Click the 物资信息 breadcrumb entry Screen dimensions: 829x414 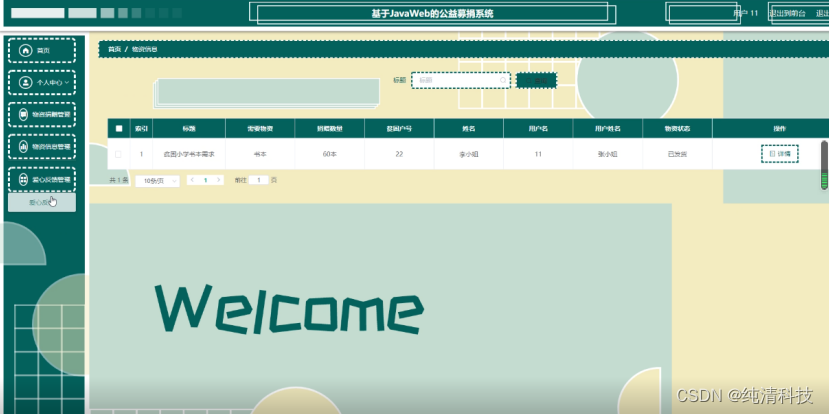(144, 49)
